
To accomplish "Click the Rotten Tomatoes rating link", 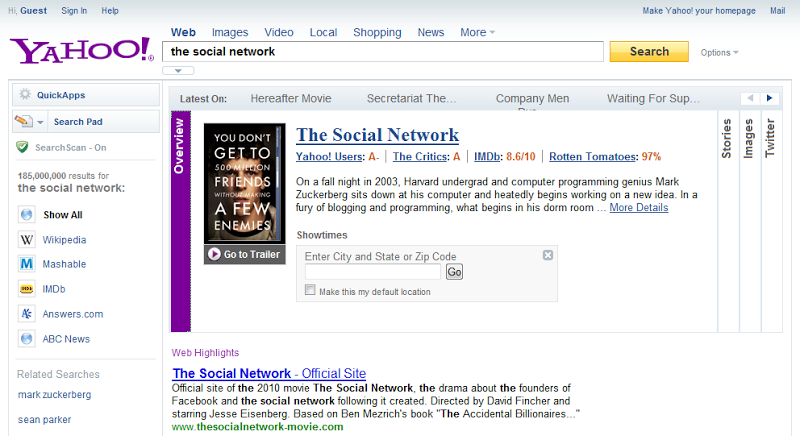I will tap(592, 157).
